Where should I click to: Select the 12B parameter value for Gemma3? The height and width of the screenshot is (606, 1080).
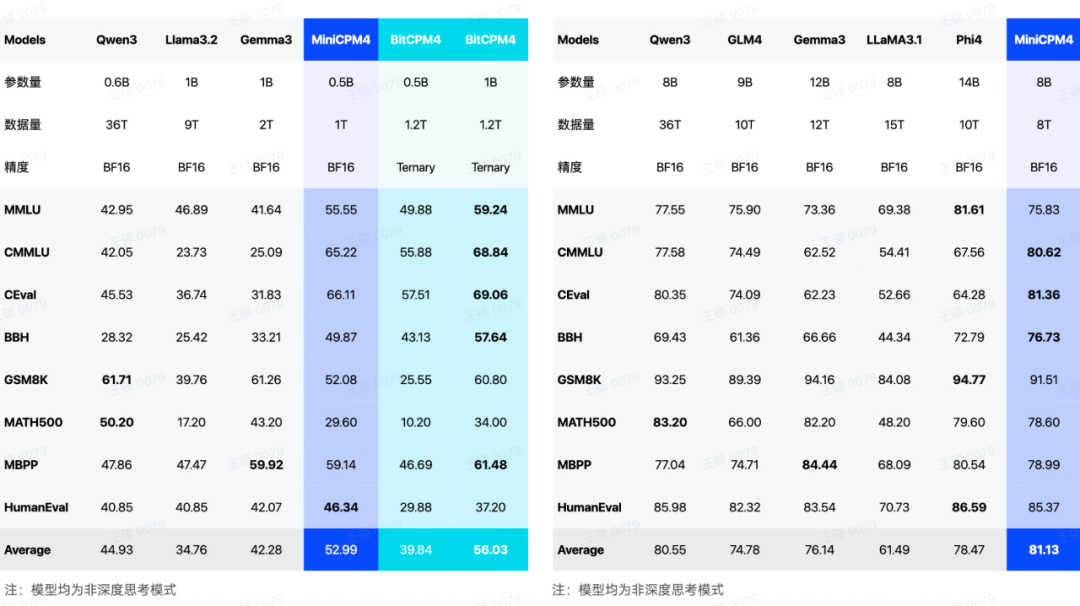pos(819,82)
